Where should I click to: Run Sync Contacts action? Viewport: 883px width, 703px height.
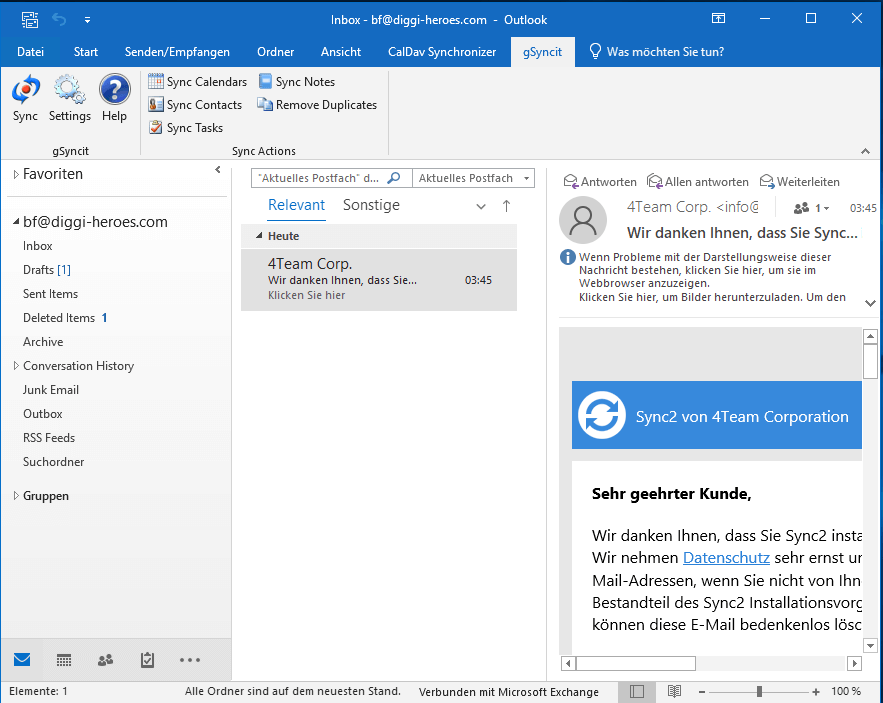pos(195,105)
